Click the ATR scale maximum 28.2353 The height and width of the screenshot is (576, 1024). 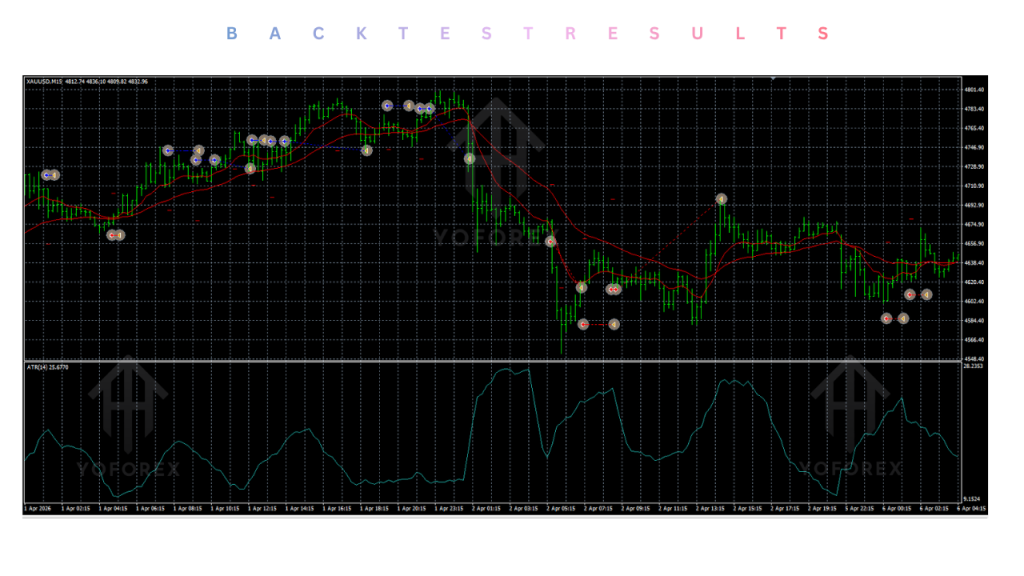pyautogui.click(x=974, y=366)
